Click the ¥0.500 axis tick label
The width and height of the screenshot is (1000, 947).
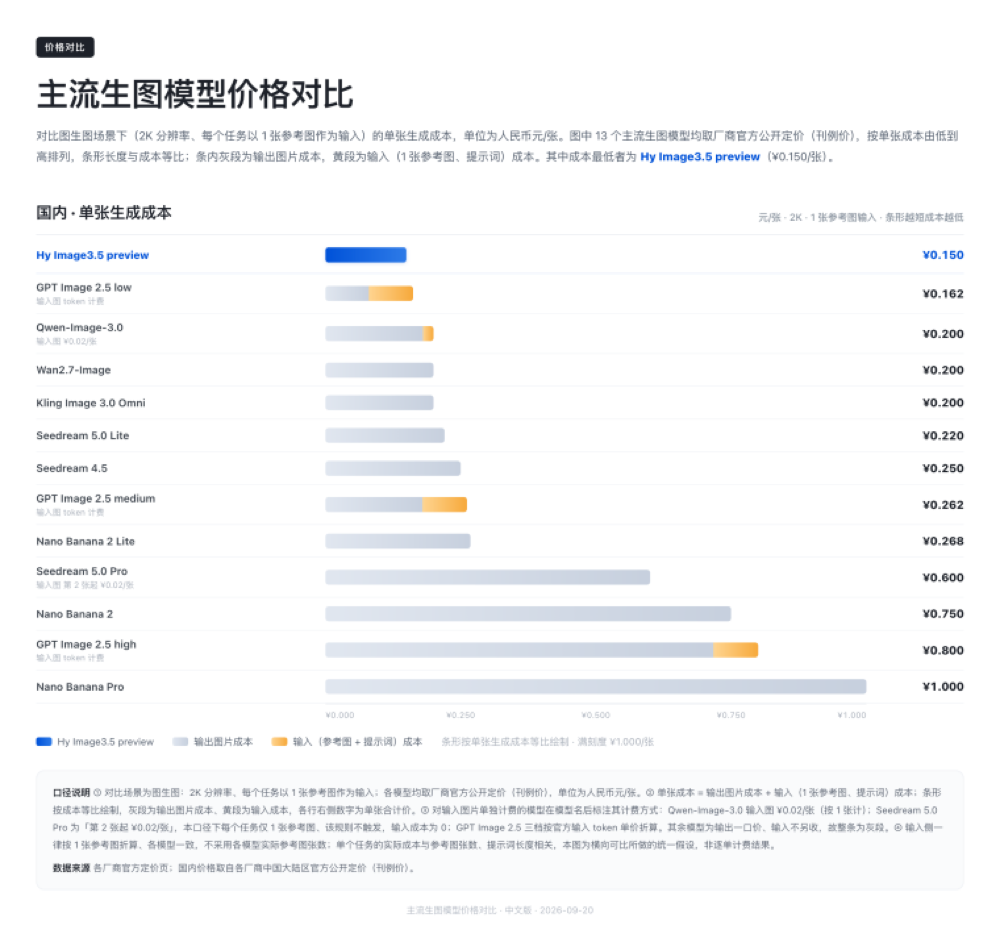(x=596, y=716)
